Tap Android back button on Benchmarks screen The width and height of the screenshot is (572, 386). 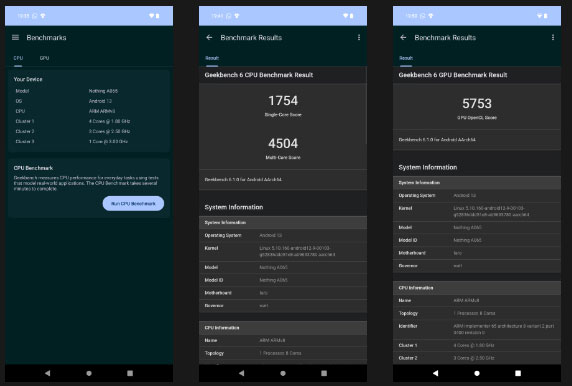47,373
